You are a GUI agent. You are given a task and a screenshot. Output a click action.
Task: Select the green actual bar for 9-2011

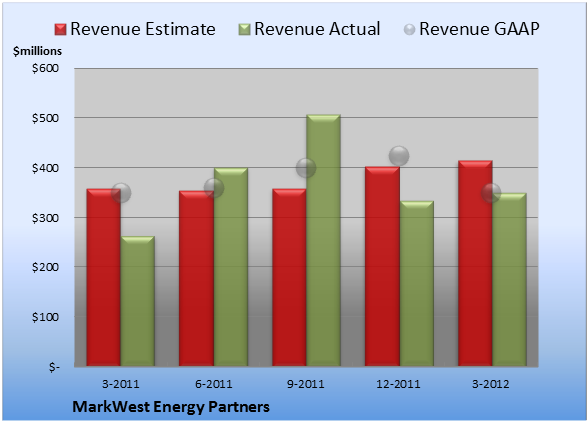pos(323,240)
